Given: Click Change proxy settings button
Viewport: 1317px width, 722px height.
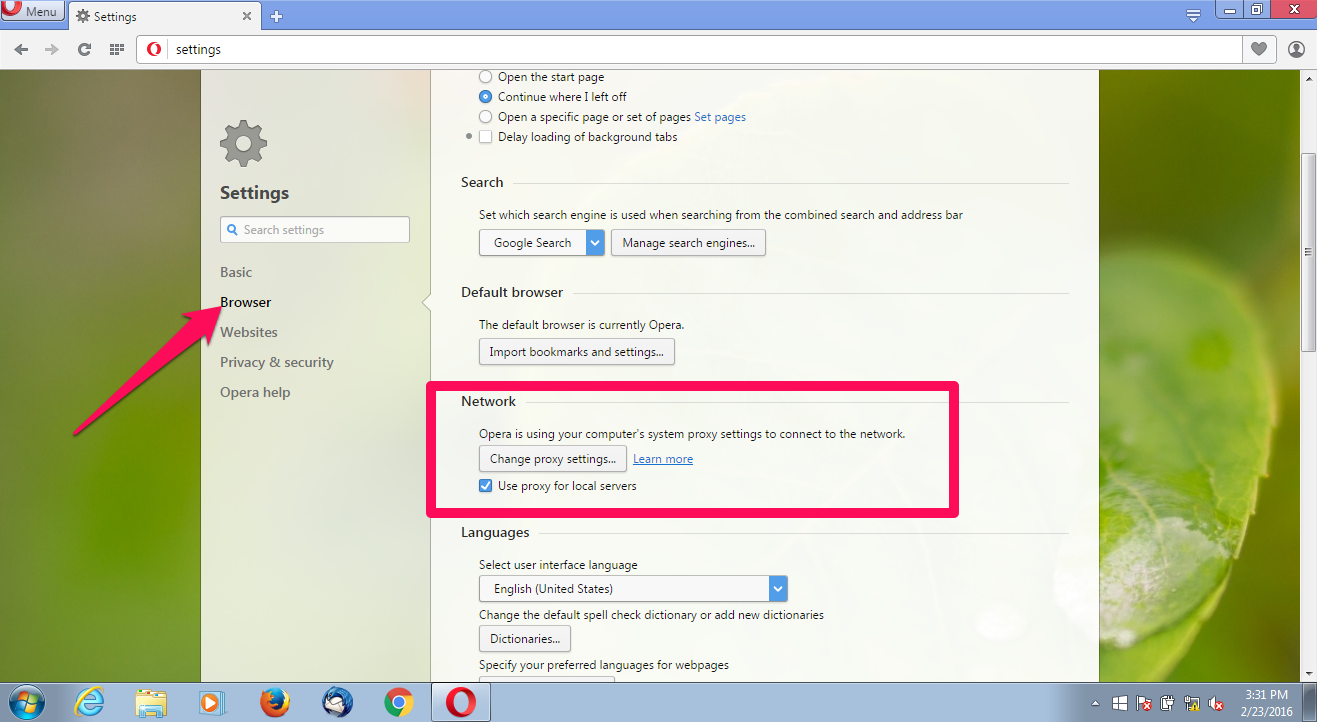Looking at the screenshot, I should point(553,459).
